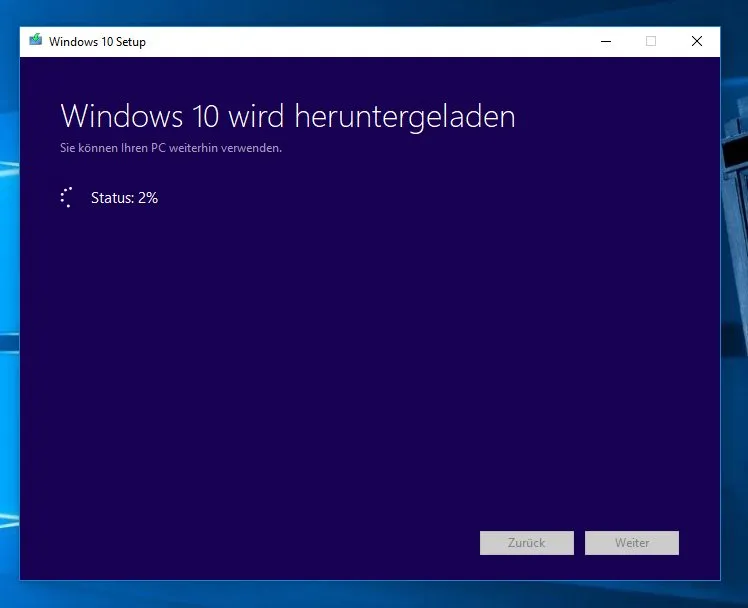The height and width of the screenshot is (608, 748).
Task: Click the "Status: 2%" text
Action: coord(124,198)
